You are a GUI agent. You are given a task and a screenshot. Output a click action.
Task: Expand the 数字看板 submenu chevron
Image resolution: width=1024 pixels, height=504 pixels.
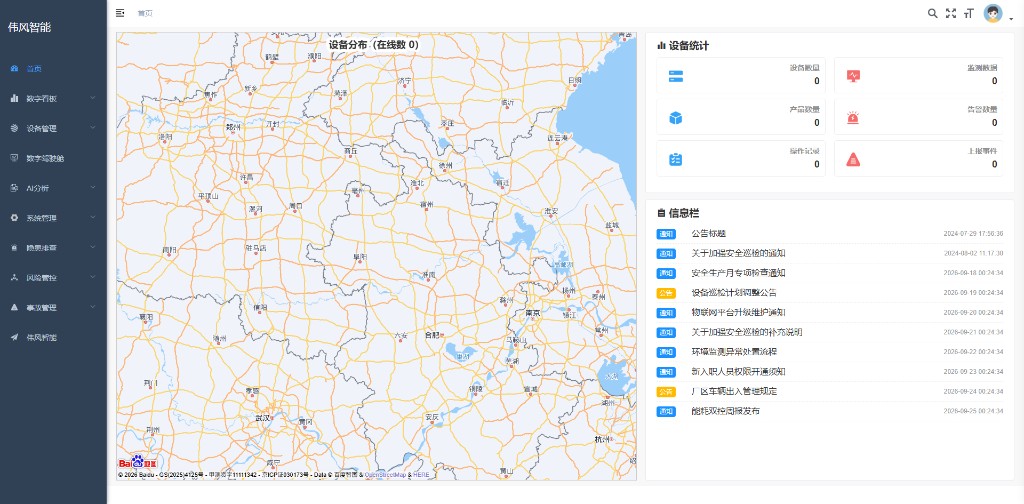93,98
